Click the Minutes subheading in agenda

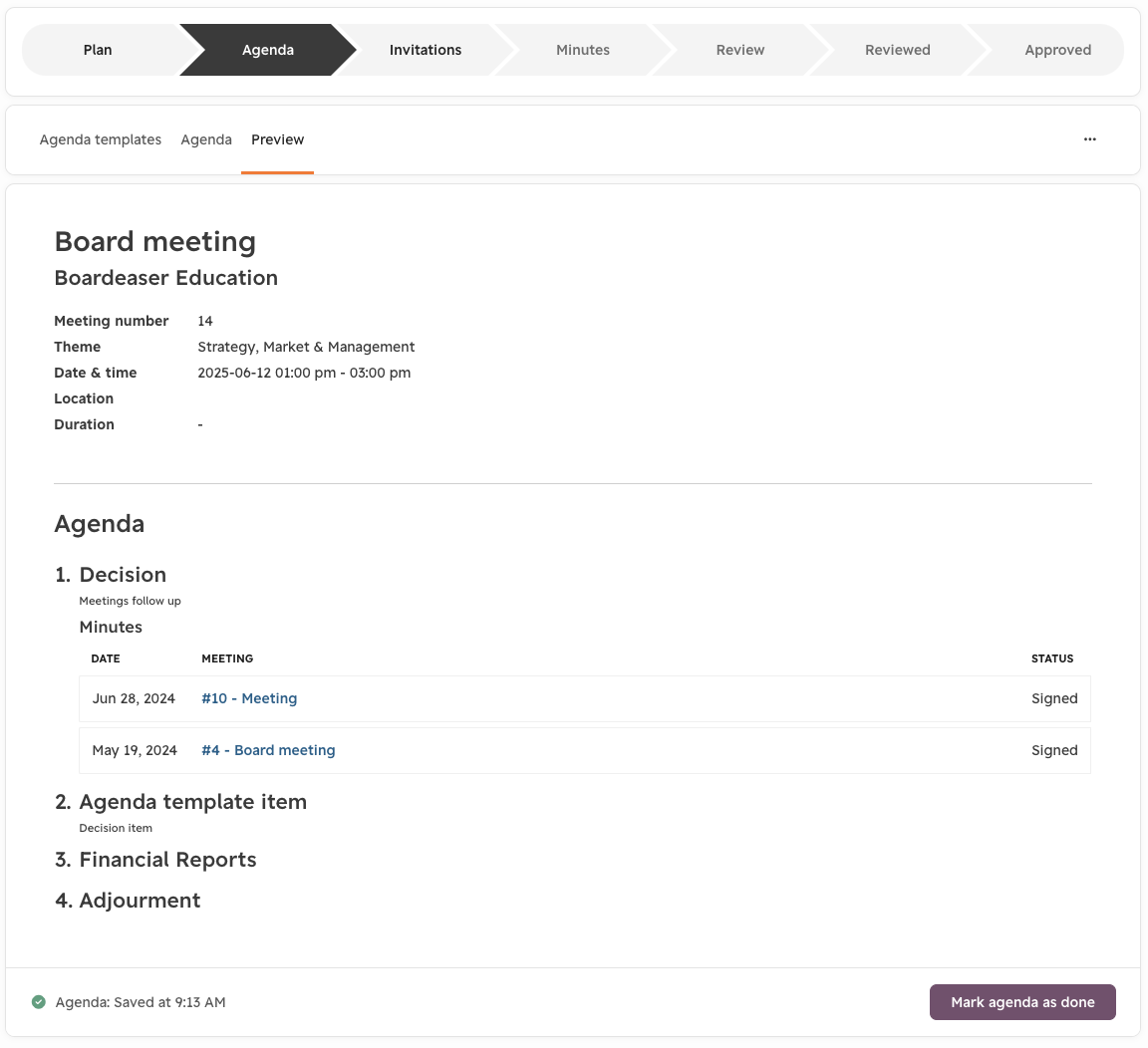pyautogui.click(x=111, y=628)
